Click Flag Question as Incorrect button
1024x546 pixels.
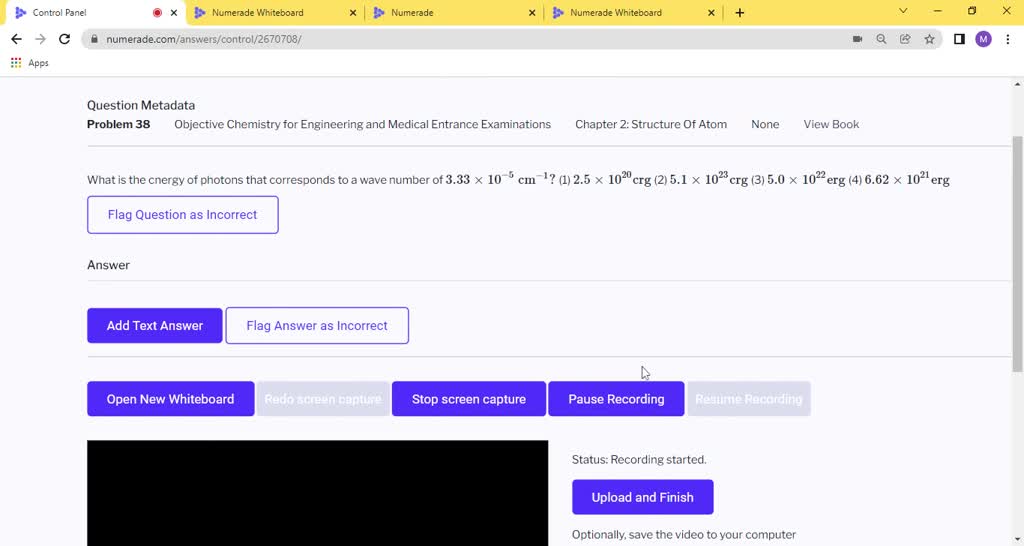tap(182, 215)
